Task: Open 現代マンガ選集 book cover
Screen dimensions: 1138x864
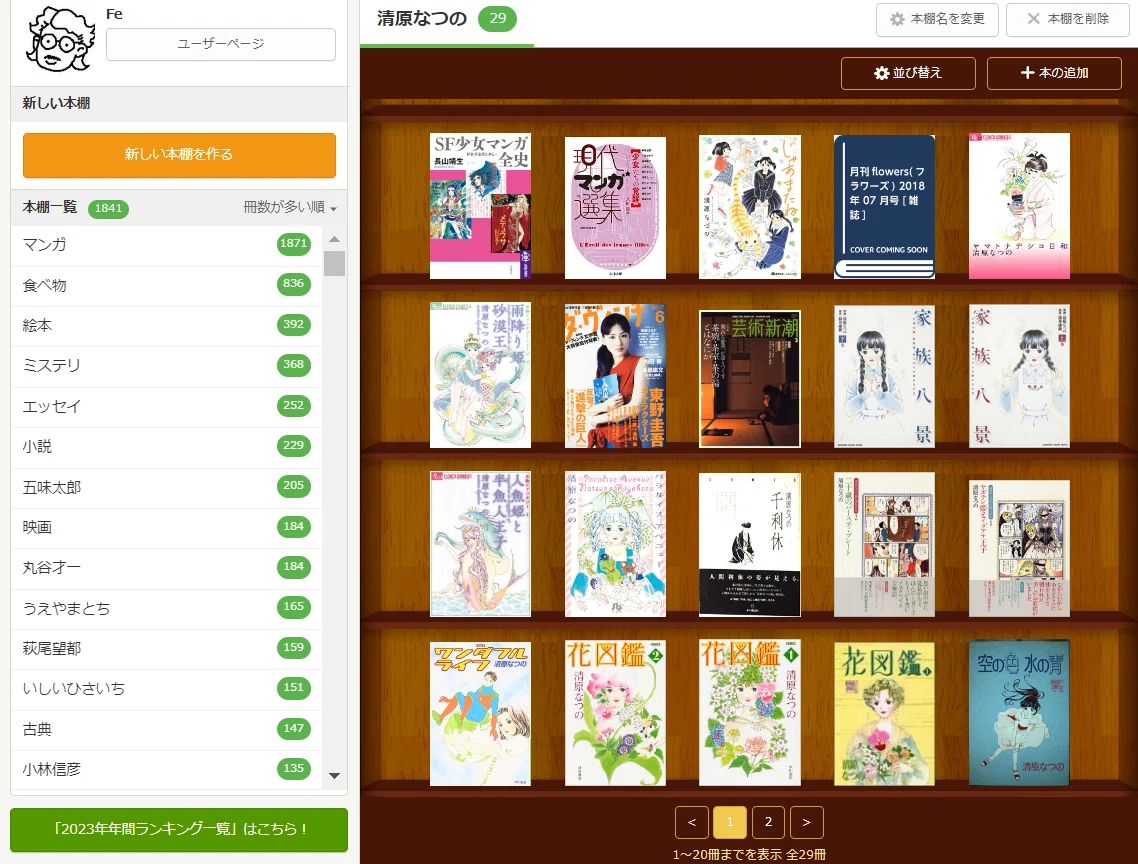Action: tap(615, 208)
